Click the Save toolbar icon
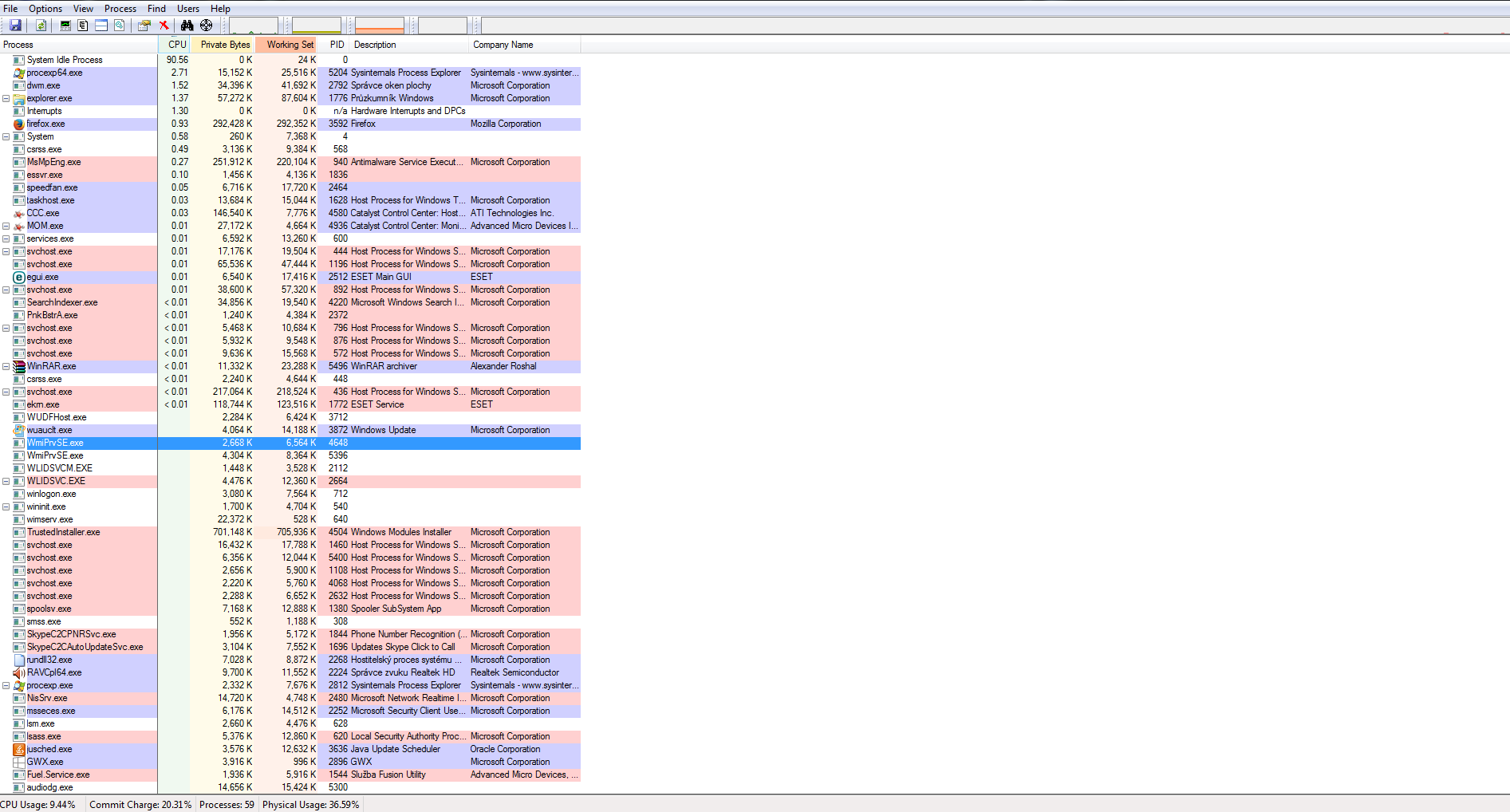Viewport: 1510px width, 812px height. coord(15,26)
